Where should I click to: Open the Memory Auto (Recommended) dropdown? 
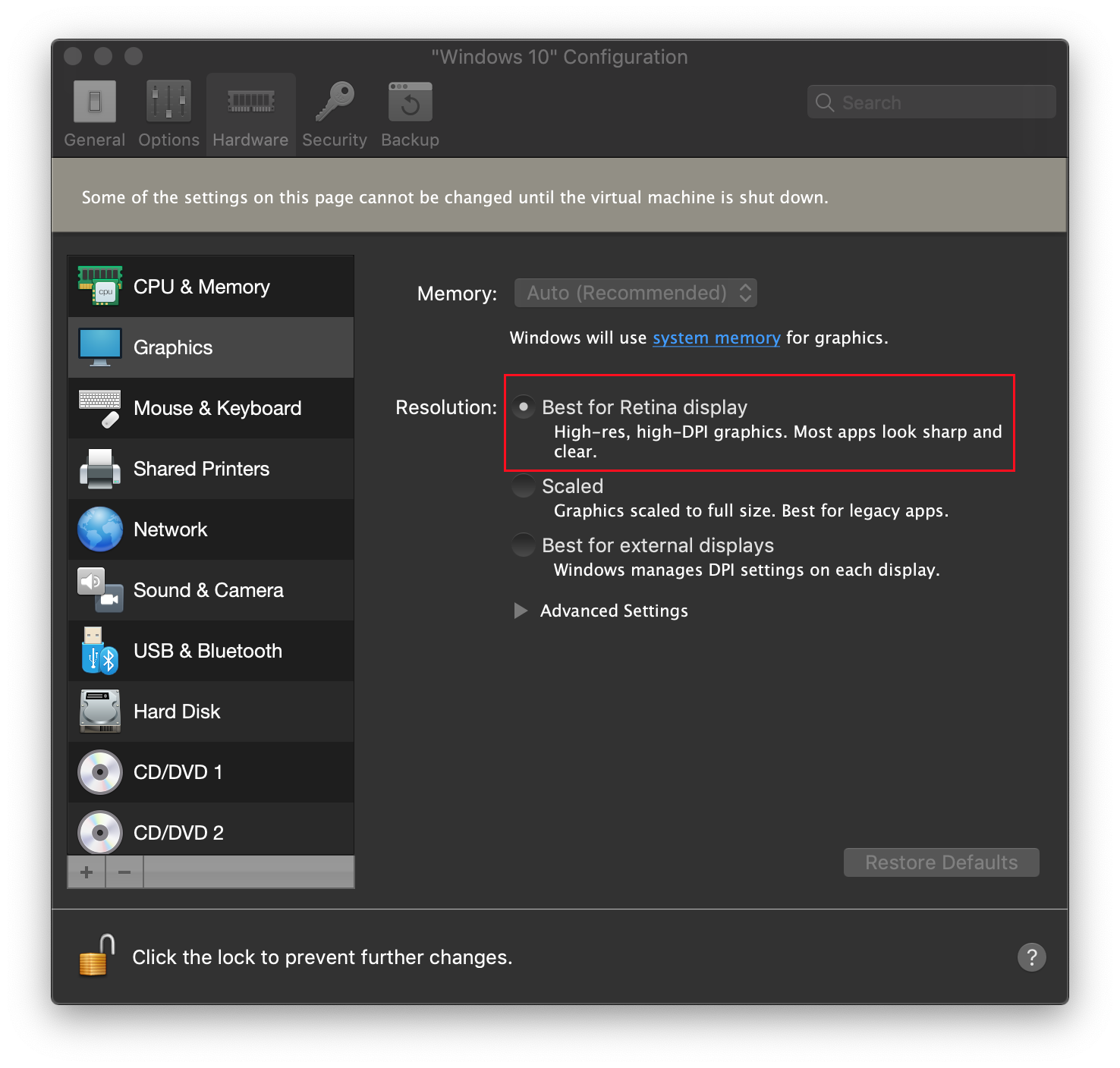(x=636, y=293)
